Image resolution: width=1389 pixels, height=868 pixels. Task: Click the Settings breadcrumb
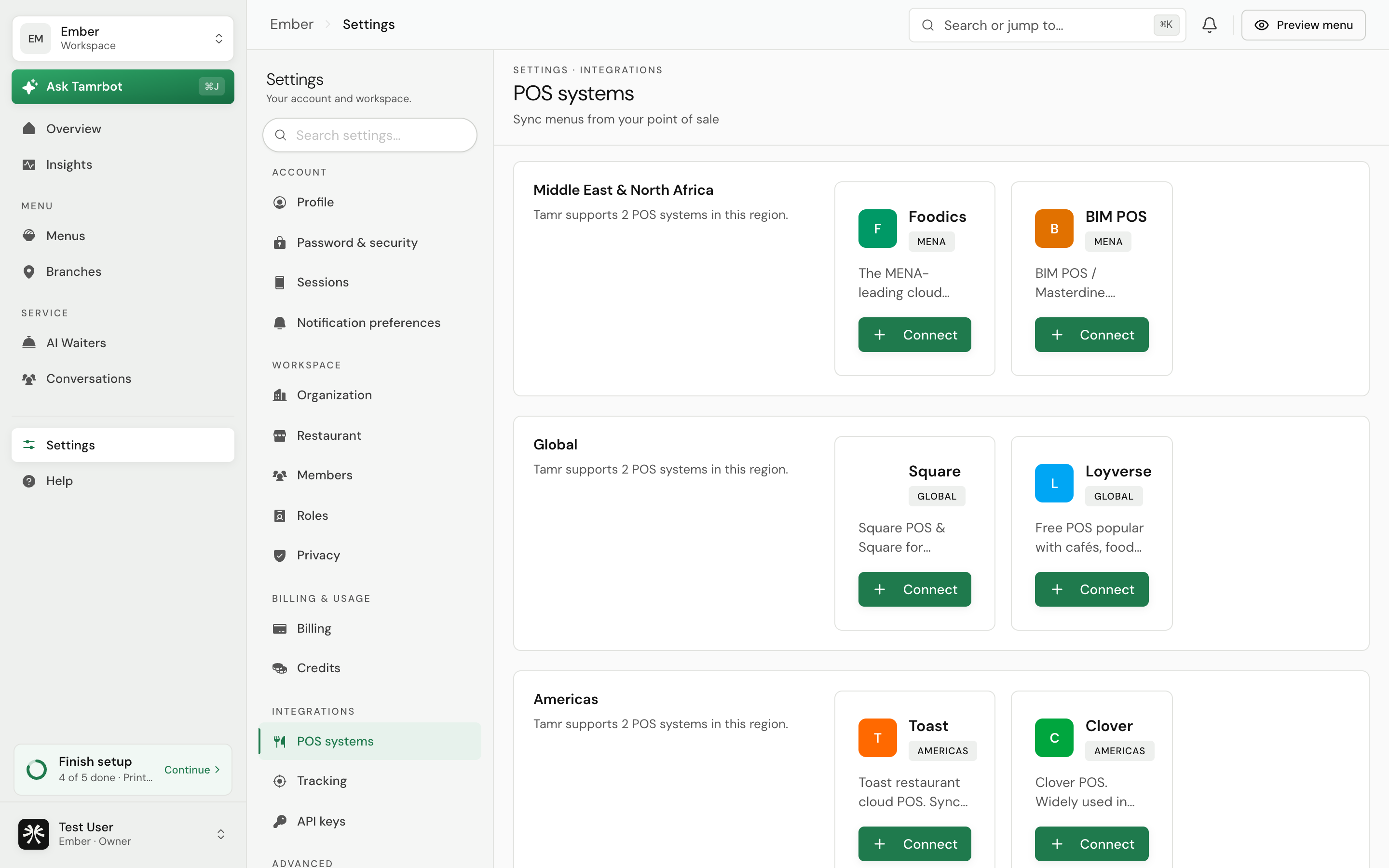368,24
